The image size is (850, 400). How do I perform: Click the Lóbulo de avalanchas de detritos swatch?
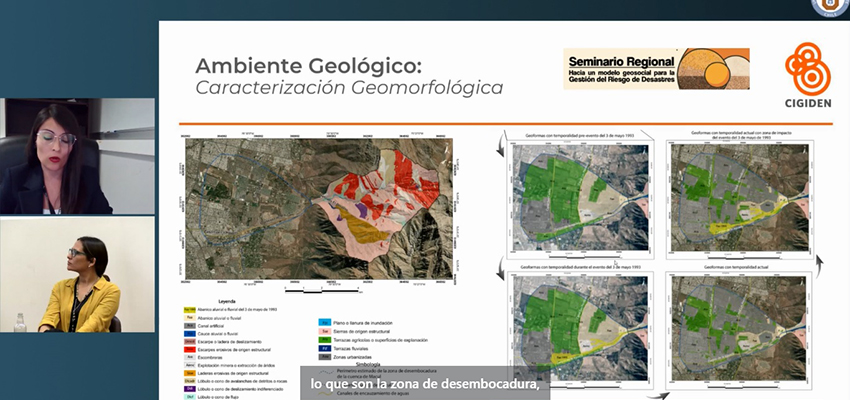[x=189, y=381]
